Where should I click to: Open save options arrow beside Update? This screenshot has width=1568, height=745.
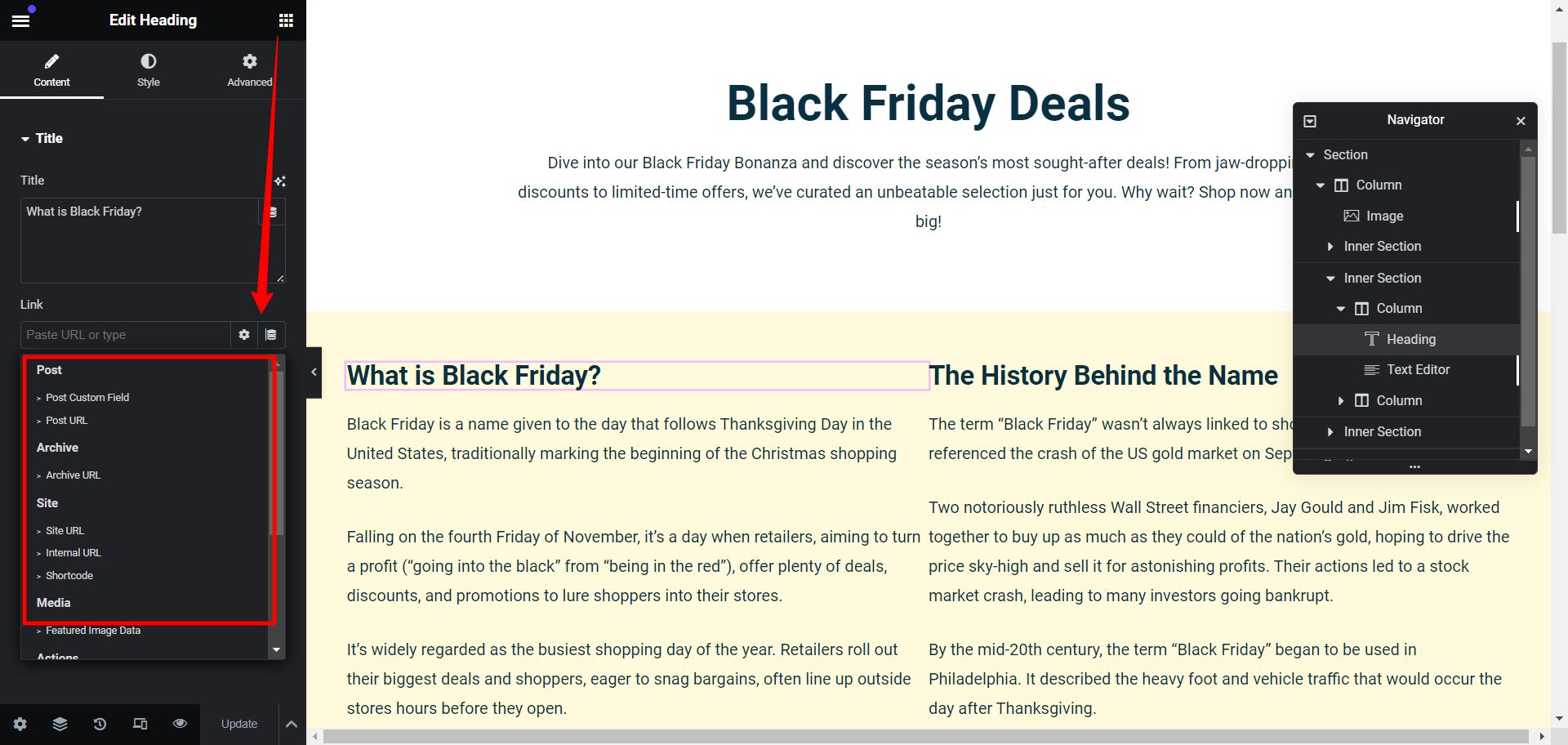292,724
